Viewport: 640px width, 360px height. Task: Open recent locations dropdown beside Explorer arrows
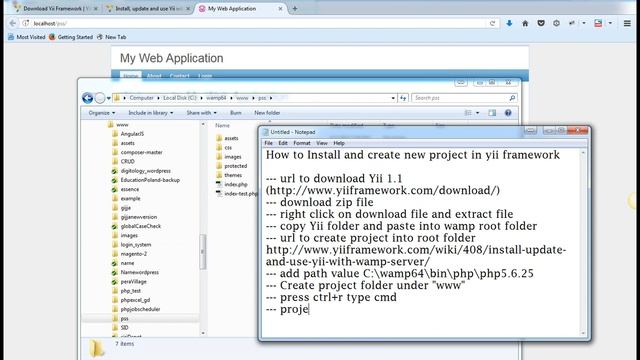tap(109, 98)
